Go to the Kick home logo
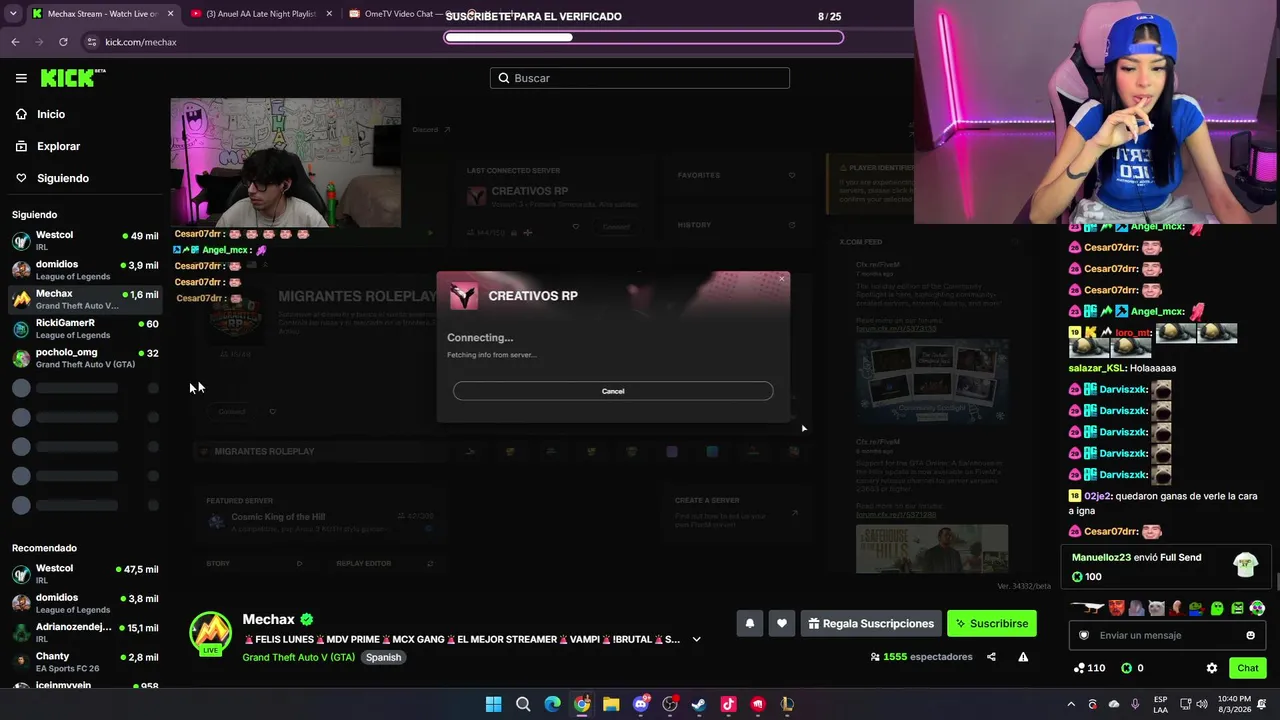Image resolution: width=1280 pixels, height=720 pixels. pos(73,77)
